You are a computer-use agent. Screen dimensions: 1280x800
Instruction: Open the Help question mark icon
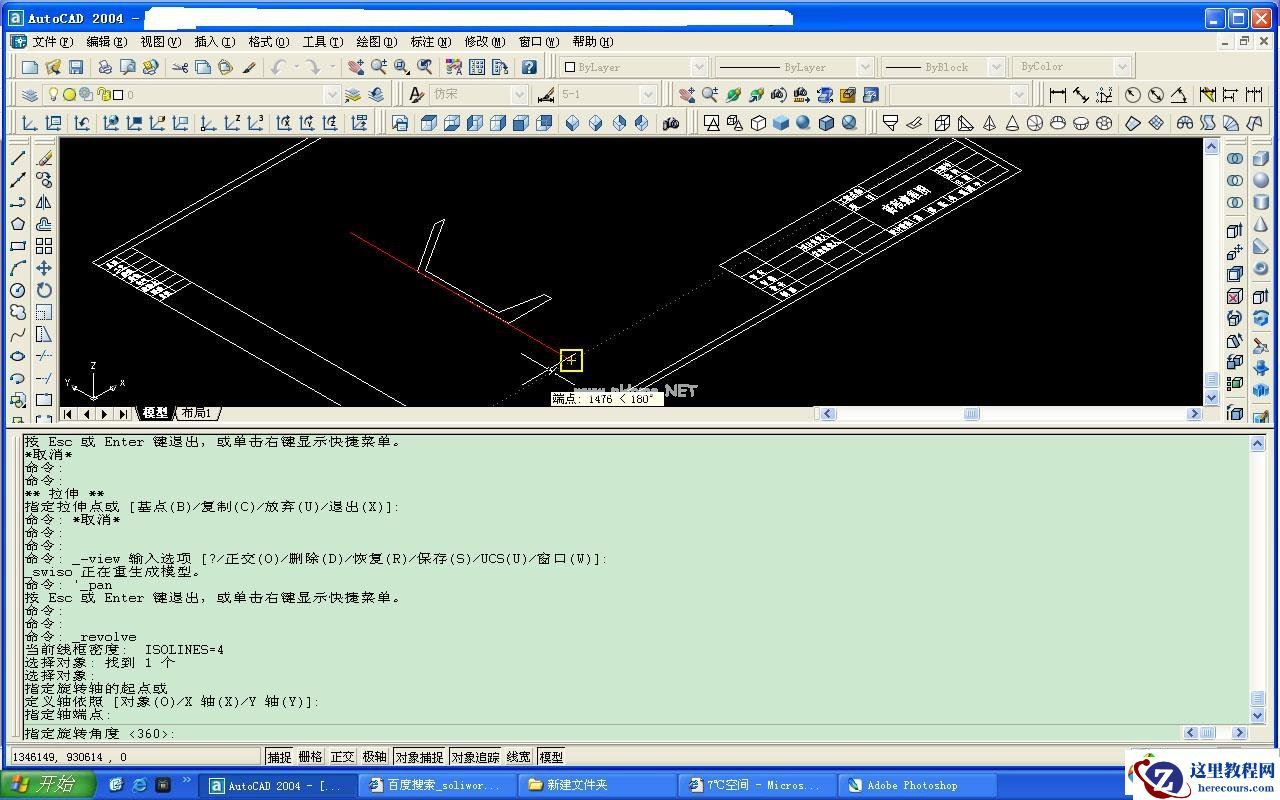point(529,67)
